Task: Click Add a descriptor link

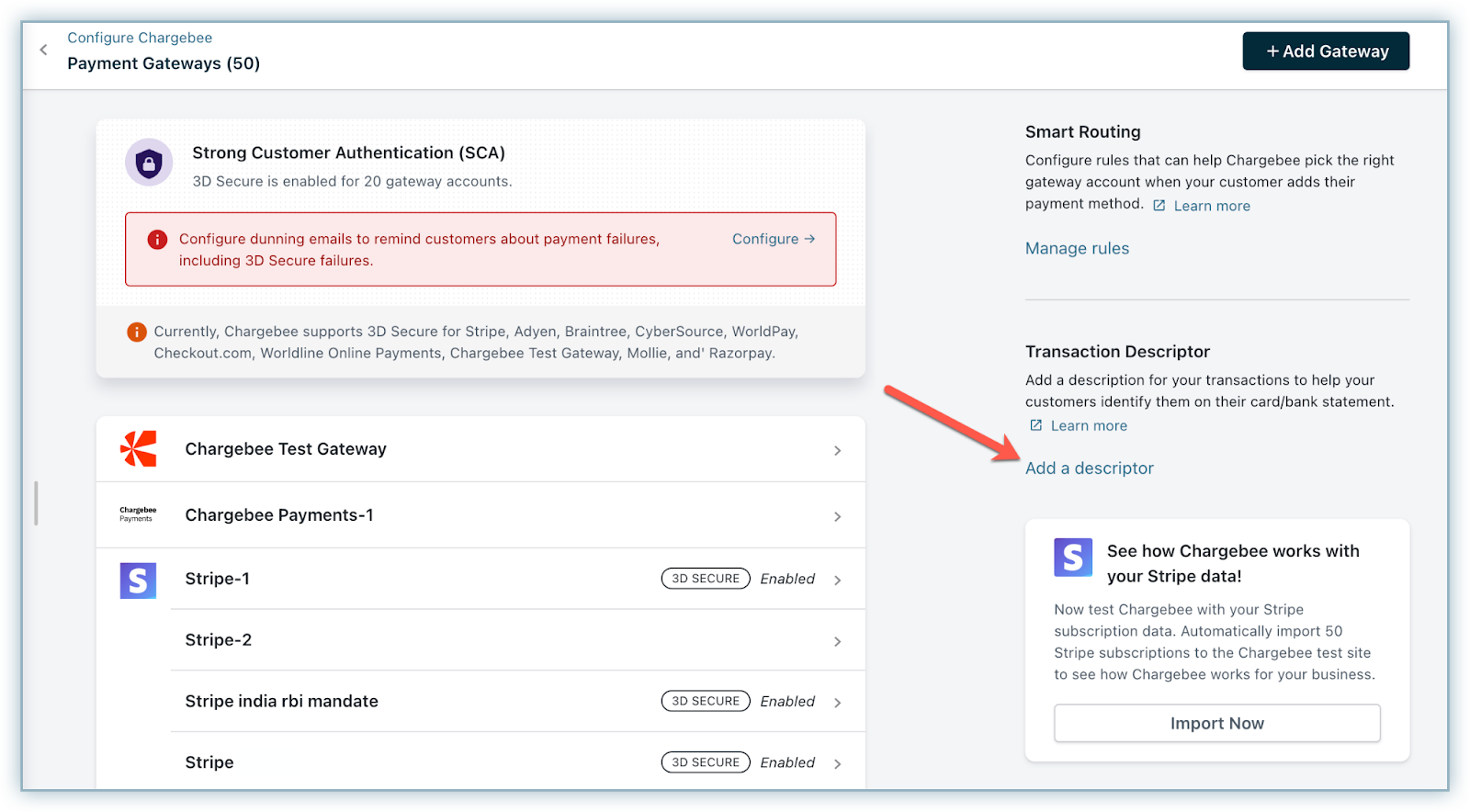Action: click(1089, 468)
